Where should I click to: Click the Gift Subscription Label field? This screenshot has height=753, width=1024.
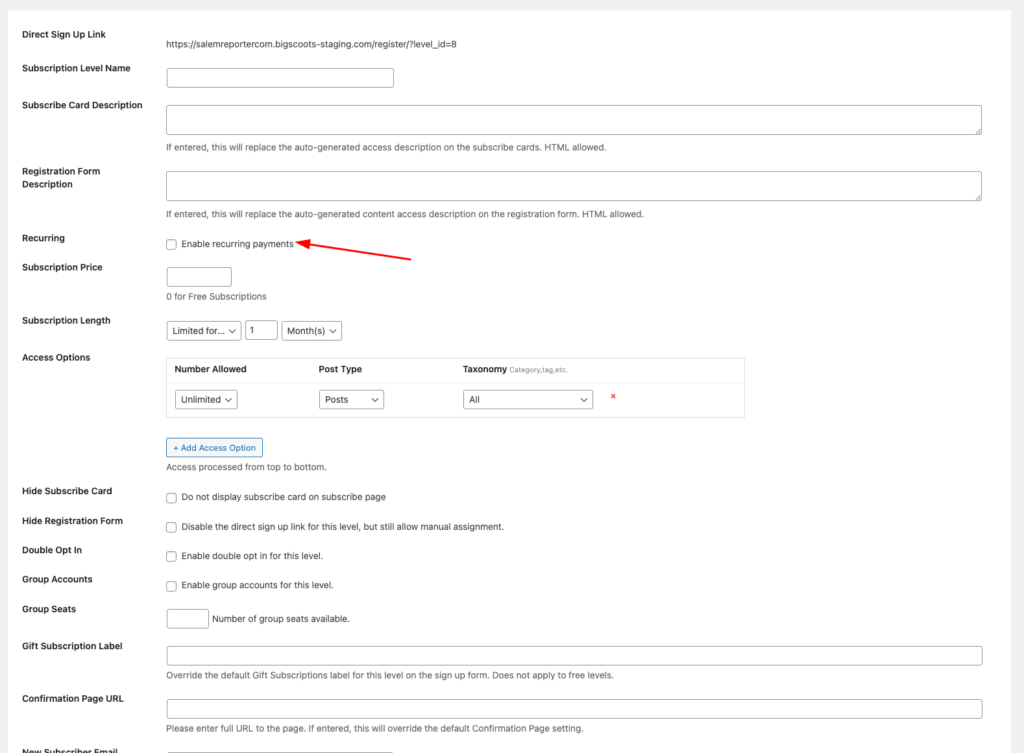coord(574,656)
